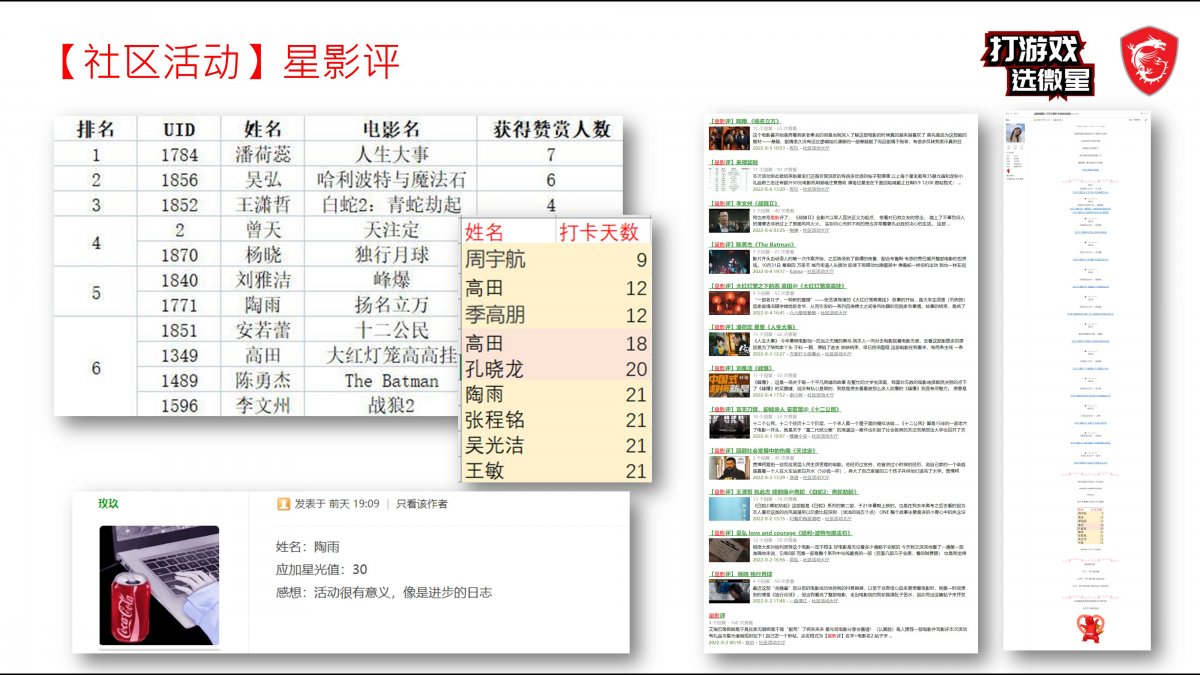Click the text 姓名：陶雨 in the post
Screen dimensions: 1200x675
coord(308,547)
